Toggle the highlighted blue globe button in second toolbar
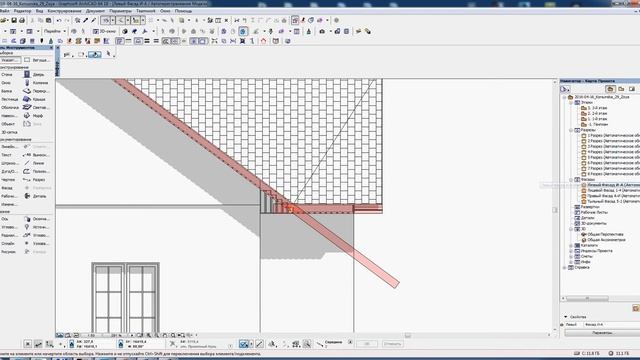The image size is (640, 360). pos(243,31)
